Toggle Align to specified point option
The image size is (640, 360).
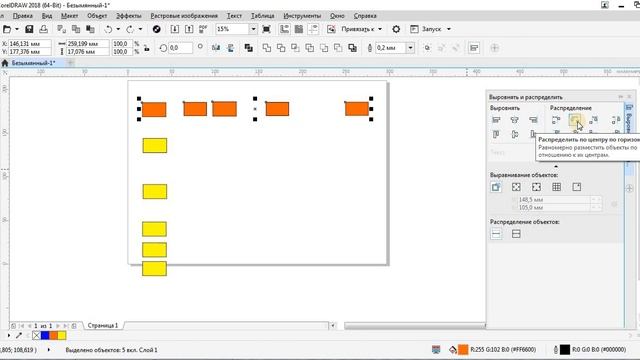coord(577,187)
